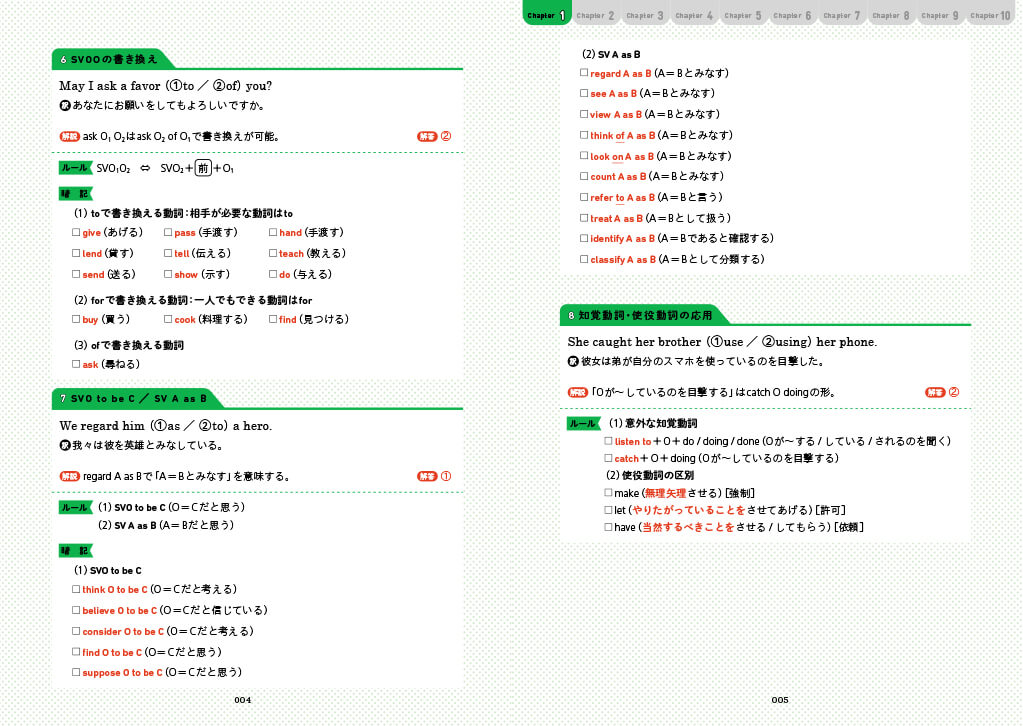This screenshot has height=726, width=1023.
Task: Click the 解説 badge beside the catch O doing explanation
Action: coord(577,392)
